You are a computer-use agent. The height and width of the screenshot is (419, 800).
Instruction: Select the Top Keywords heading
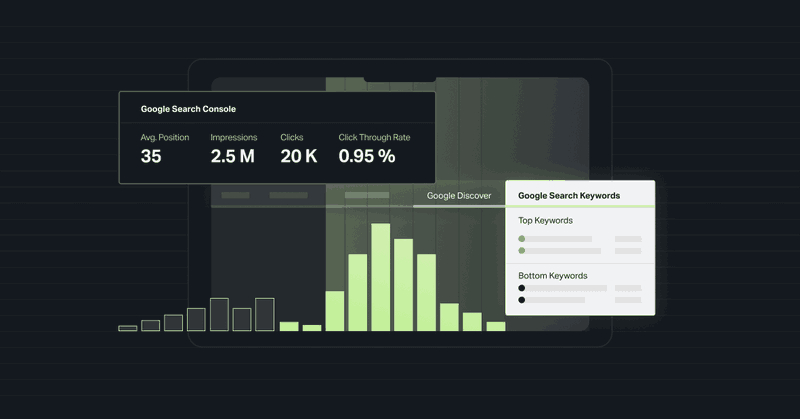[545, 220]
